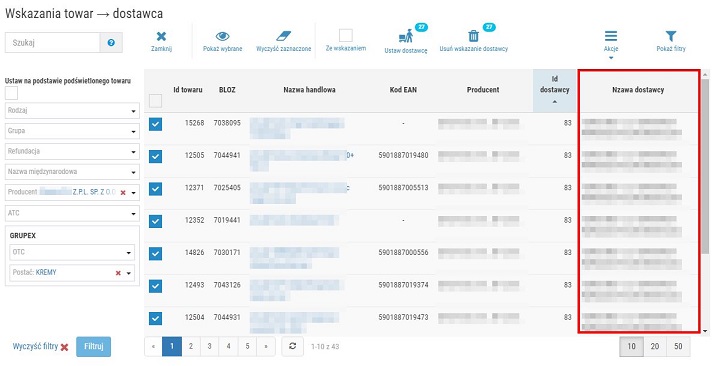Click the blue help icon beside search

(111, 43)
